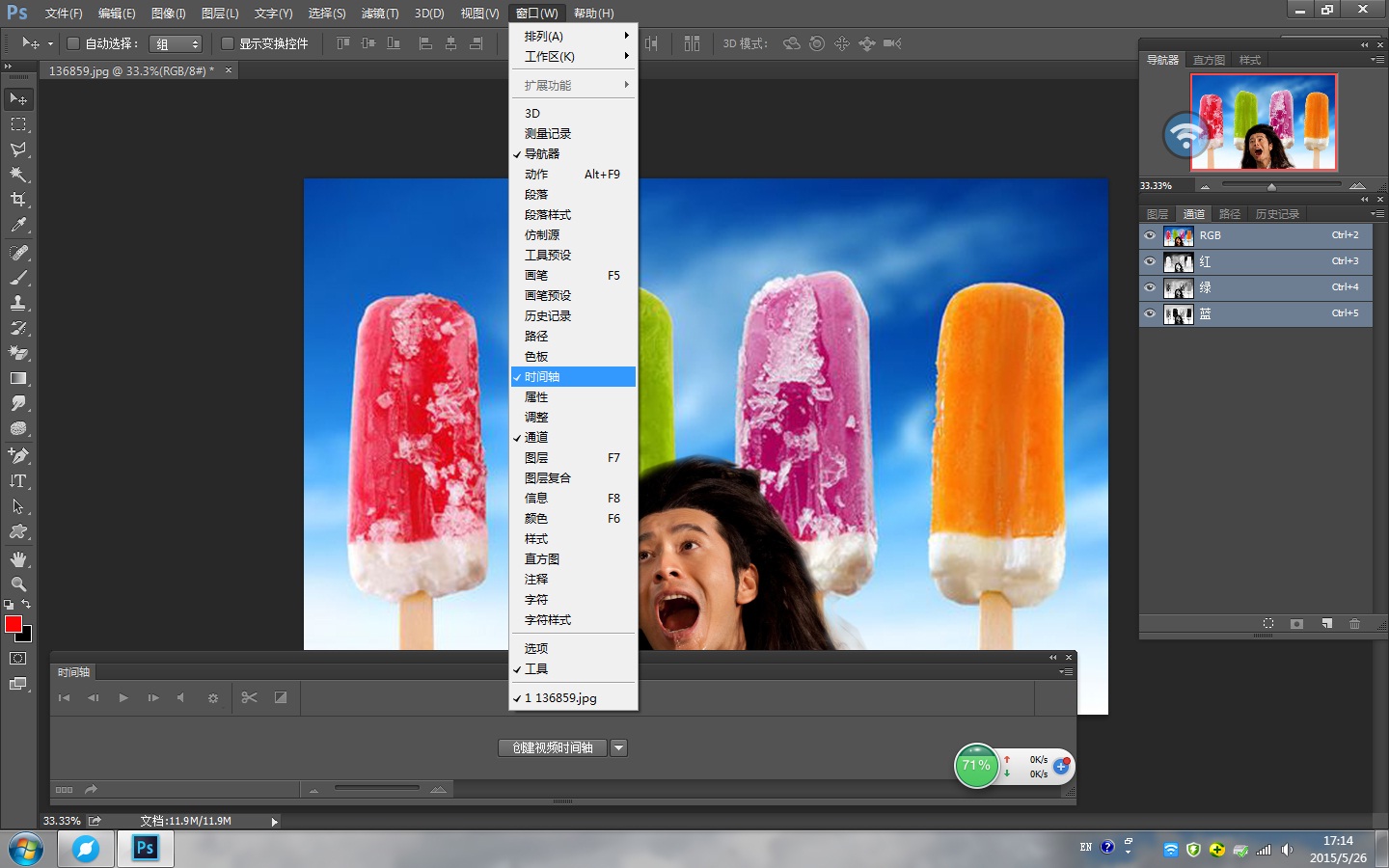Select the Eraser tool

18,353
